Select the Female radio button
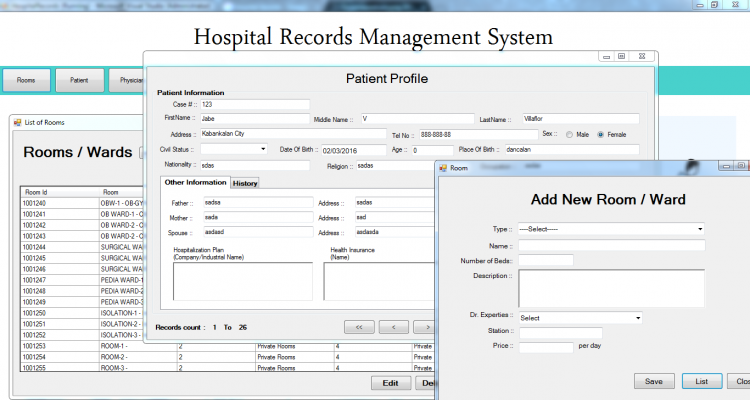 (601, 135)
